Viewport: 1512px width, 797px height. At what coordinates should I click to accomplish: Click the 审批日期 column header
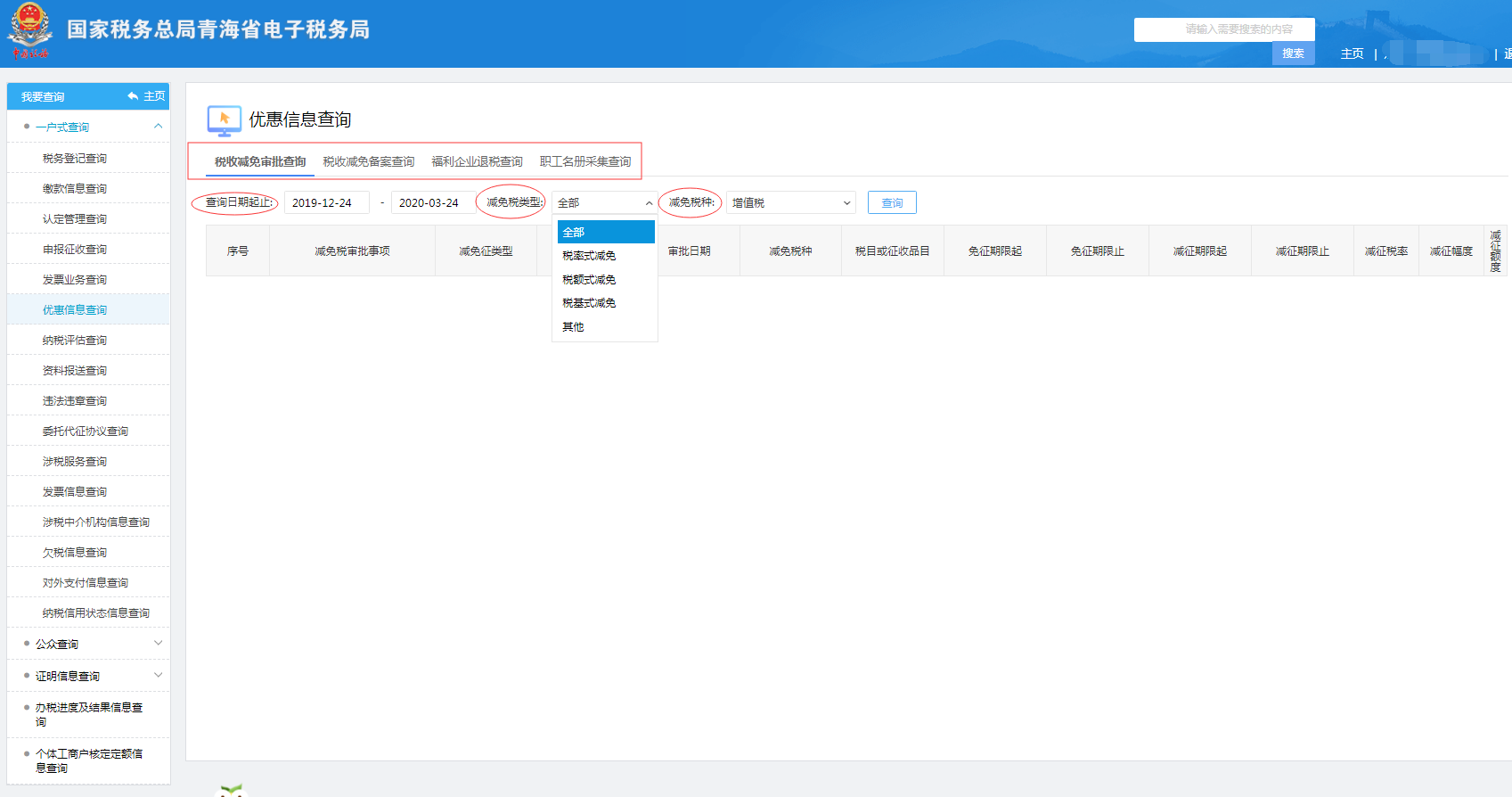click(690, 251)
